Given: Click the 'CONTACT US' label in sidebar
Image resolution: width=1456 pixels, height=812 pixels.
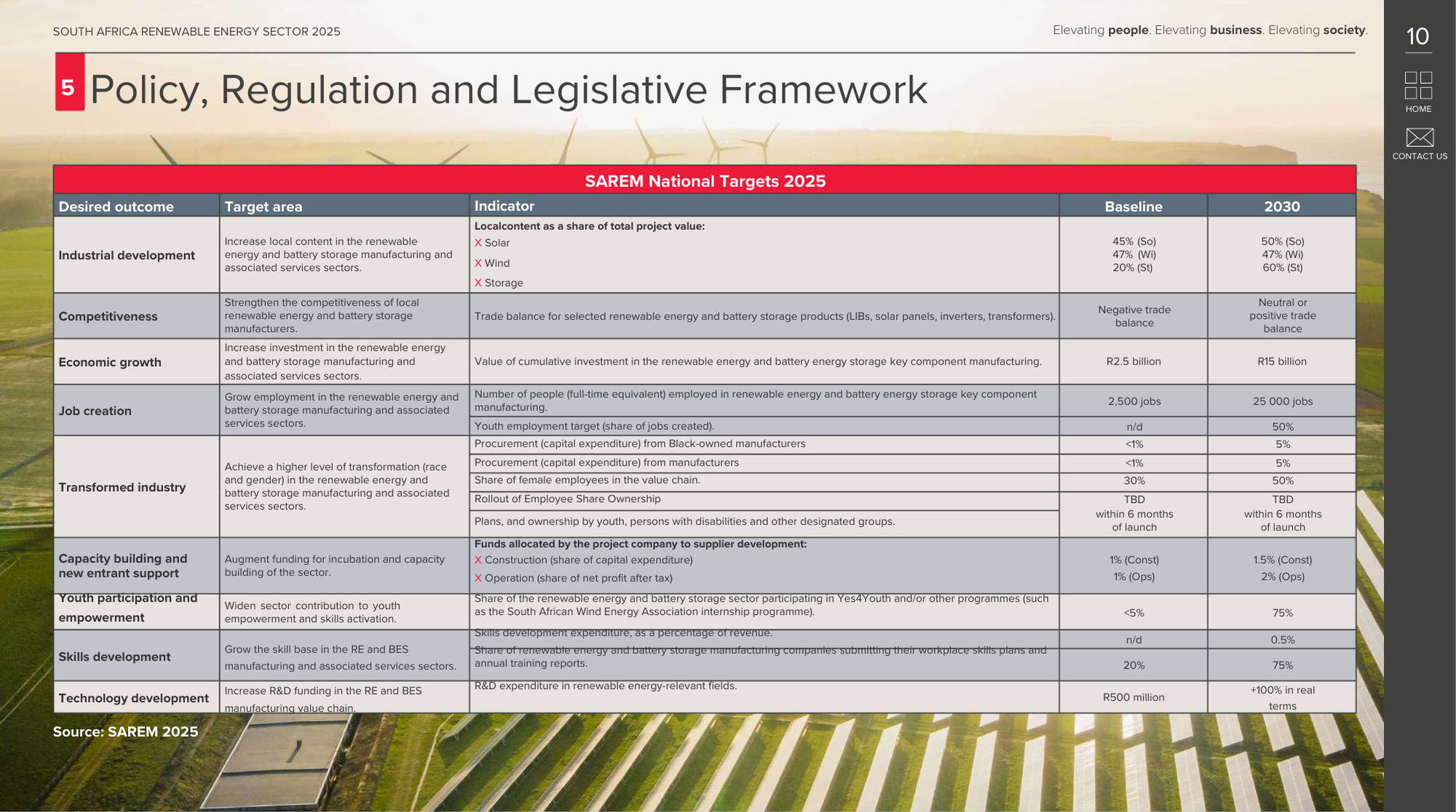Looking at the screenshot, I should pyautogui.click(x=1420, y=156).
